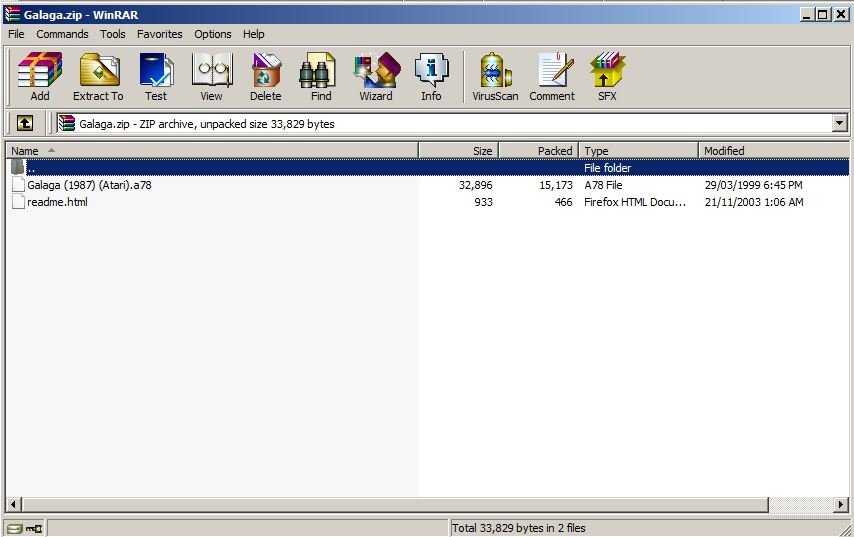Click the key icon in the status bar
Viewport: 854px width, 537px height.
[34, 528]
